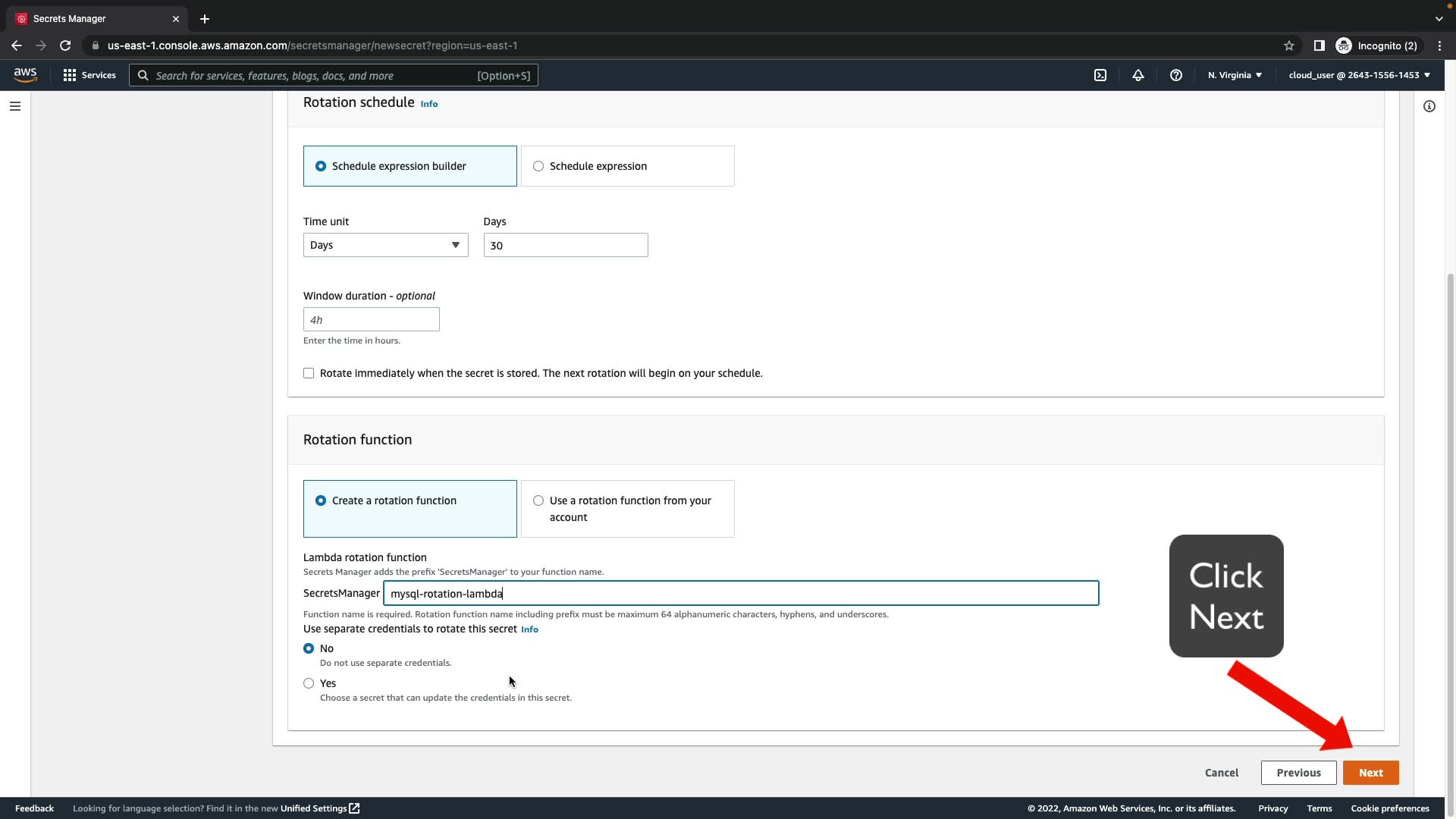Image resolution: width=1456 pixels, height=819 pixels.
Task: Open the notifications bell icon
Action: pos(1138,75)
